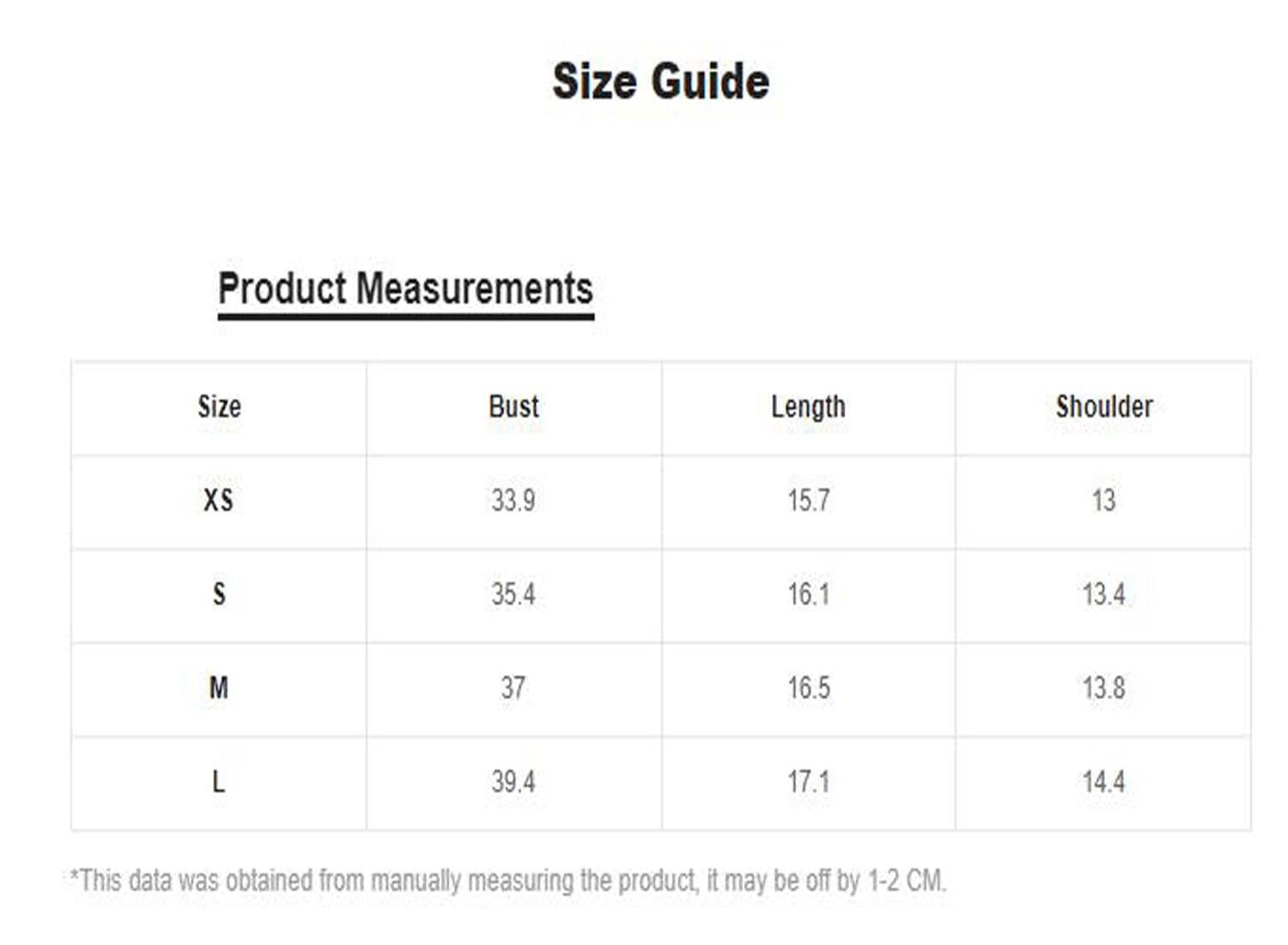Click the Bust column header

(513, 406)
